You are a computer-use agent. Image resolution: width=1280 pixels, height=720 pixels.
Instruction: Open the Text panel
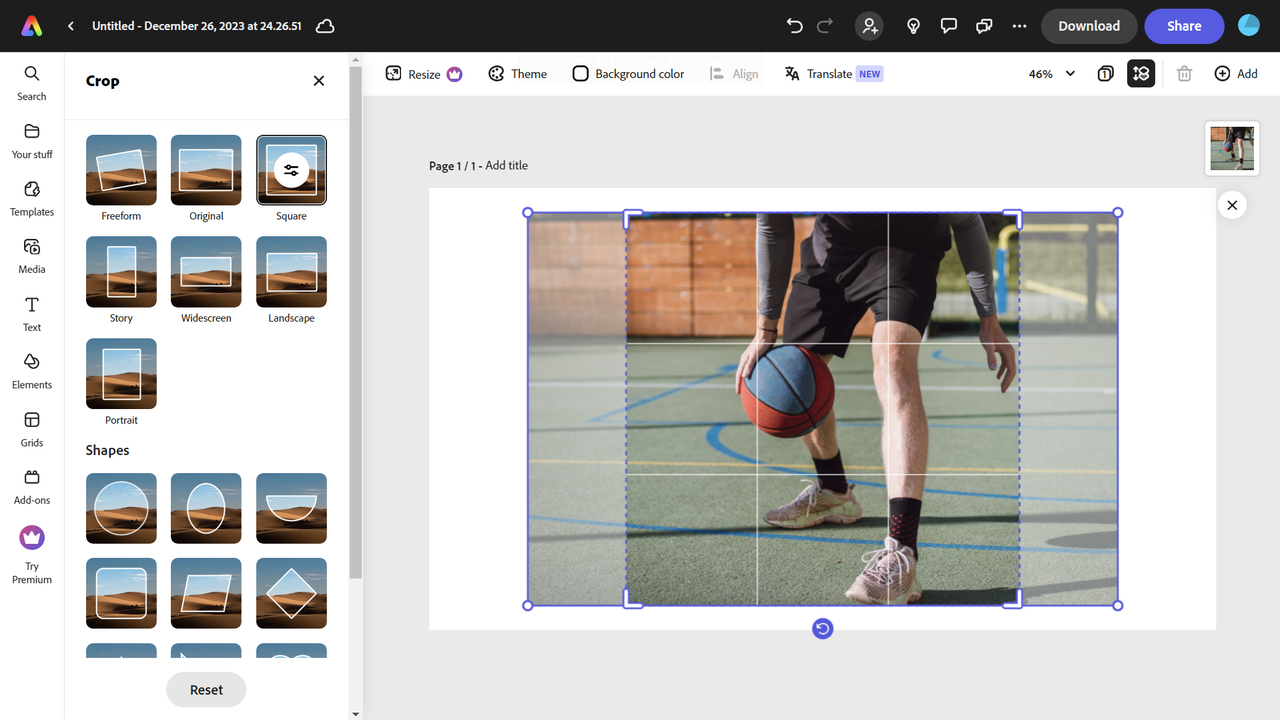(x=31, y=312)
